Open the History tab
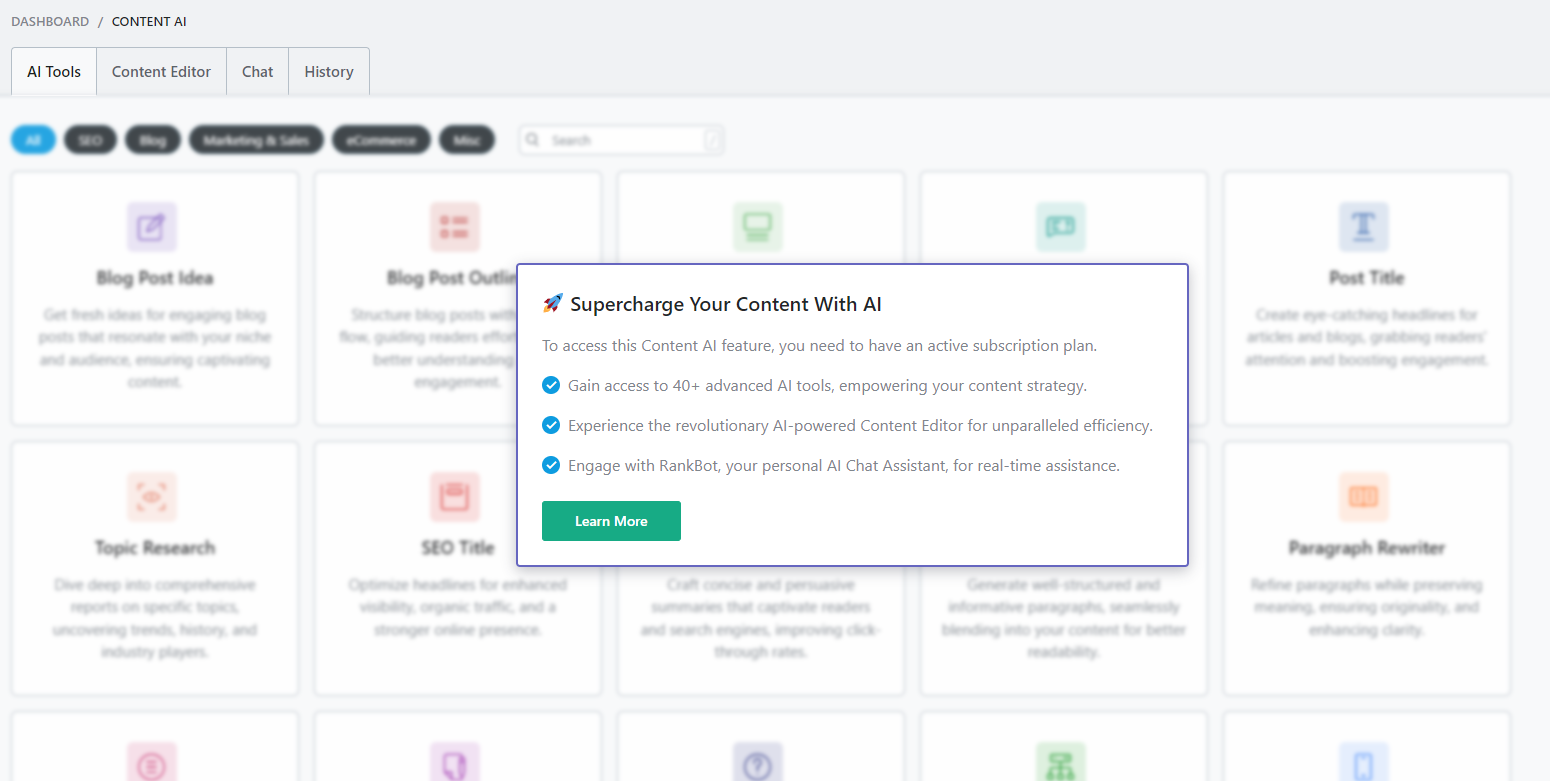 coord(329,72)
